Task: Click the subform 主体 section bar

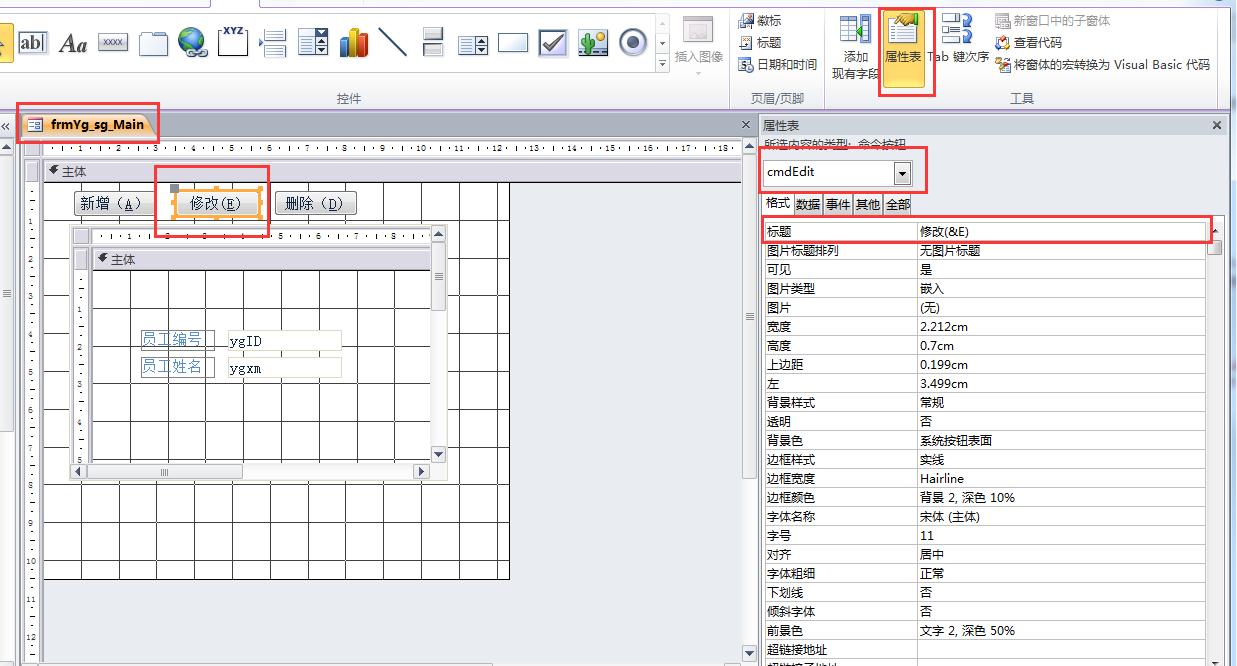Action: (x=260, y=259)
